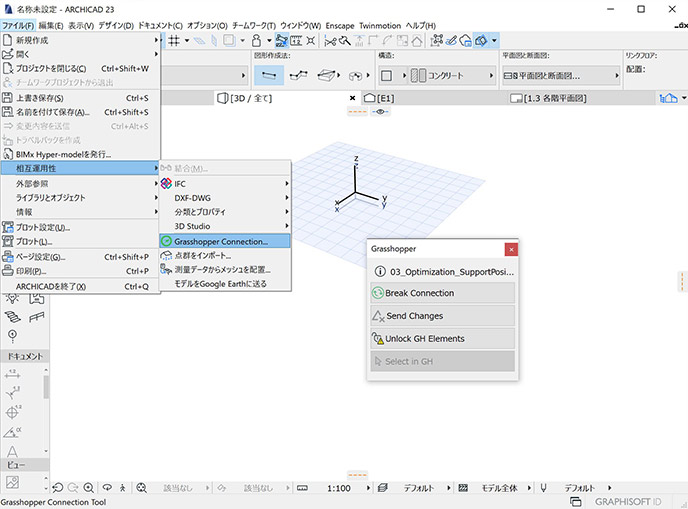688x509 pixels.
Task: Select ARCHICADを終了(X) entry
Action: coord(81,286)
